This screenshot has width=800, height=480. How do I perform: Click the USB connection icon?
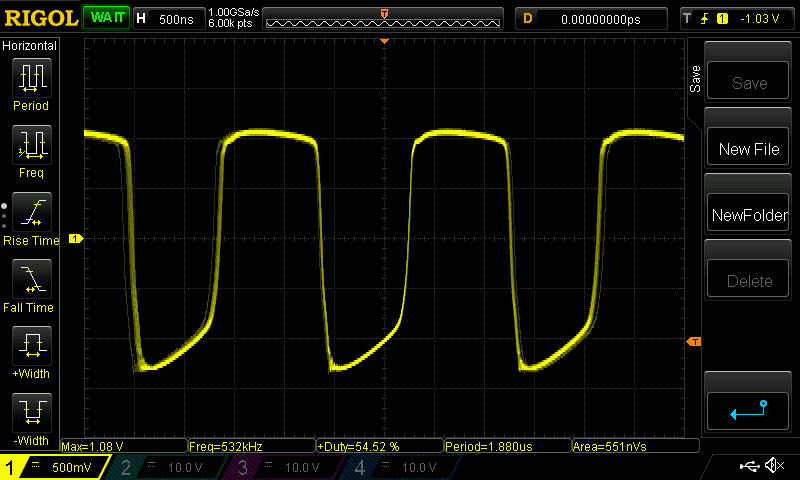(749, 465)
